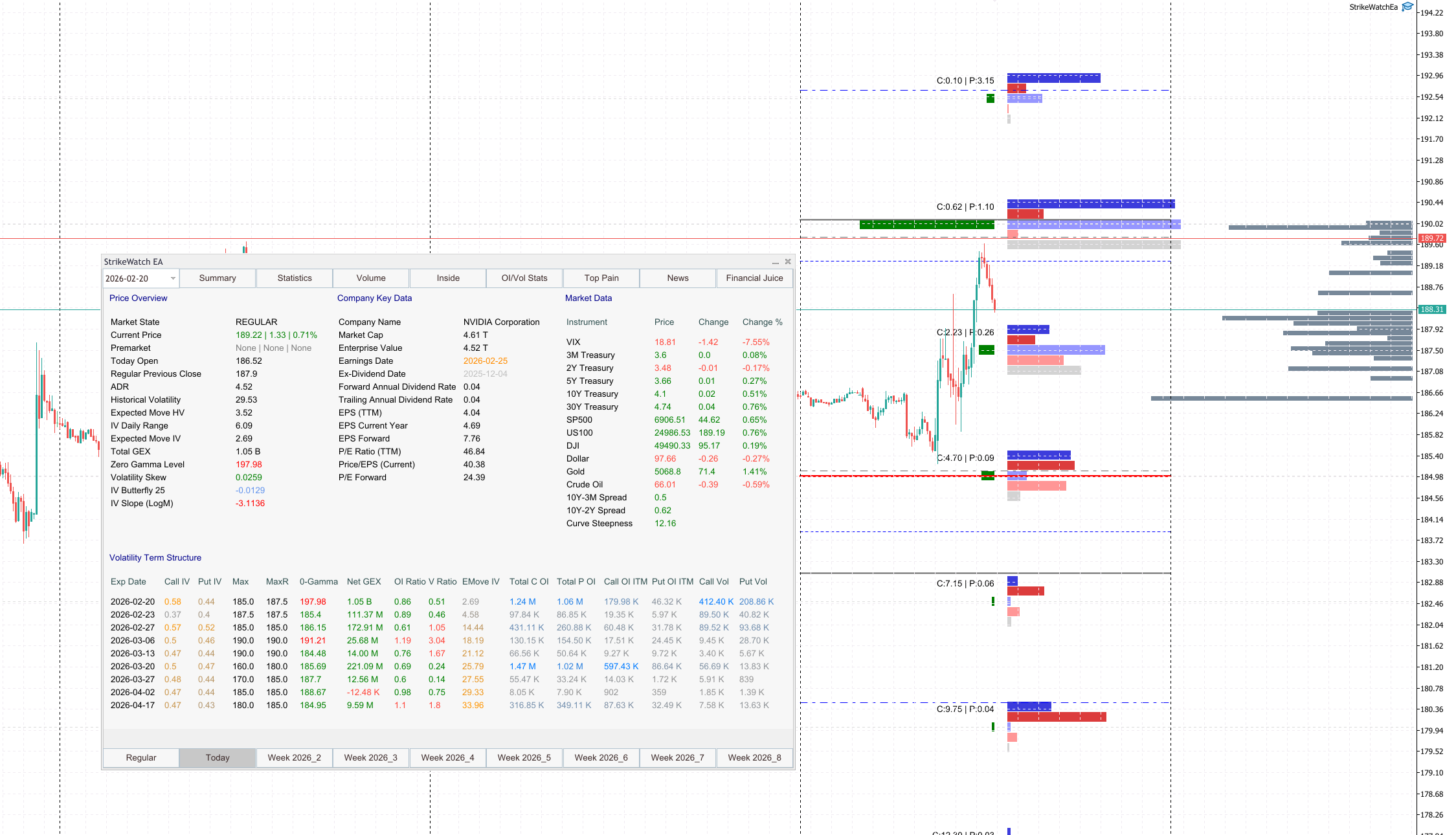Open the Week 2026_5 tab
The image size is (1456, 835).
[x=524, y=757]
